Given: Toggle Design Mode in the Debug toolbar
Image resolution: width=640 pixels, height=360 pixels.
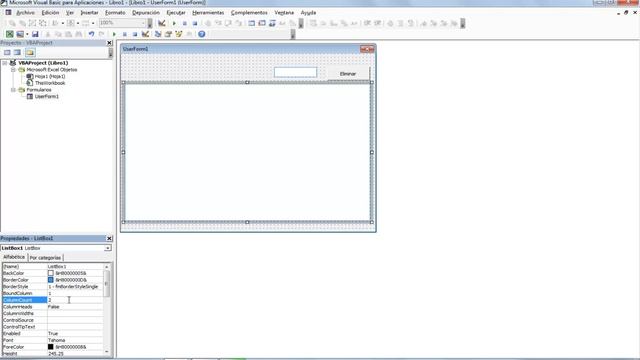Looking at the screenshot, I should [x=162, y=23].
